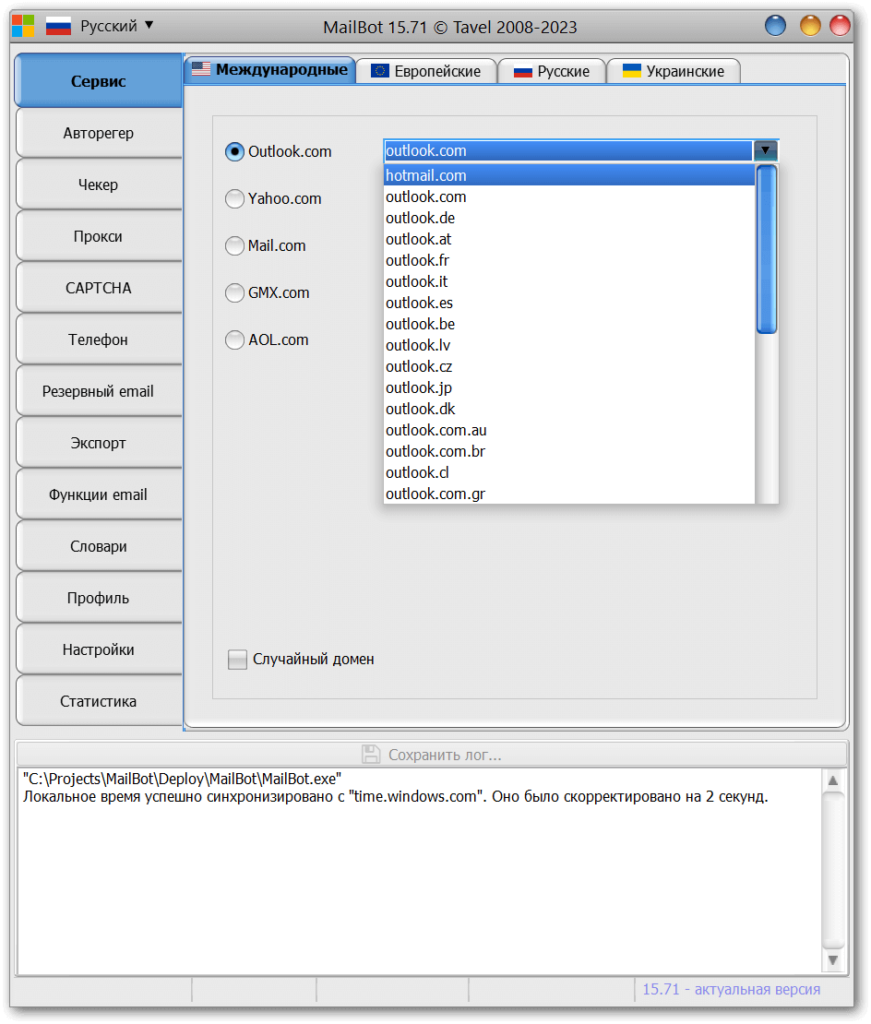
Task: Collapse the domain combo box arrow
Action: coord(765,151)
